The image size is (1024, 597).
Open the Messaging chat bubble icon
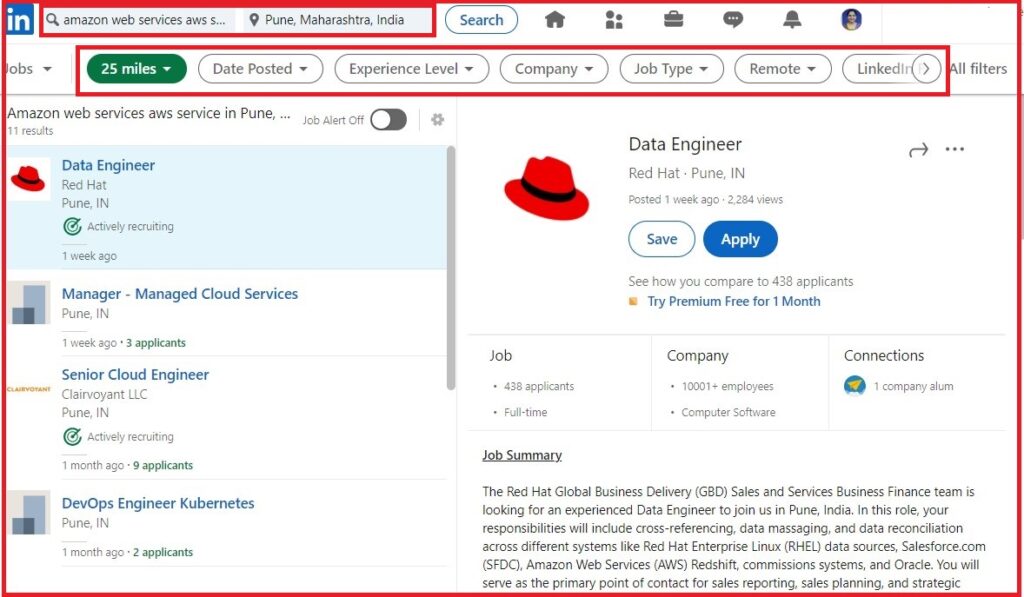(733, 20)
